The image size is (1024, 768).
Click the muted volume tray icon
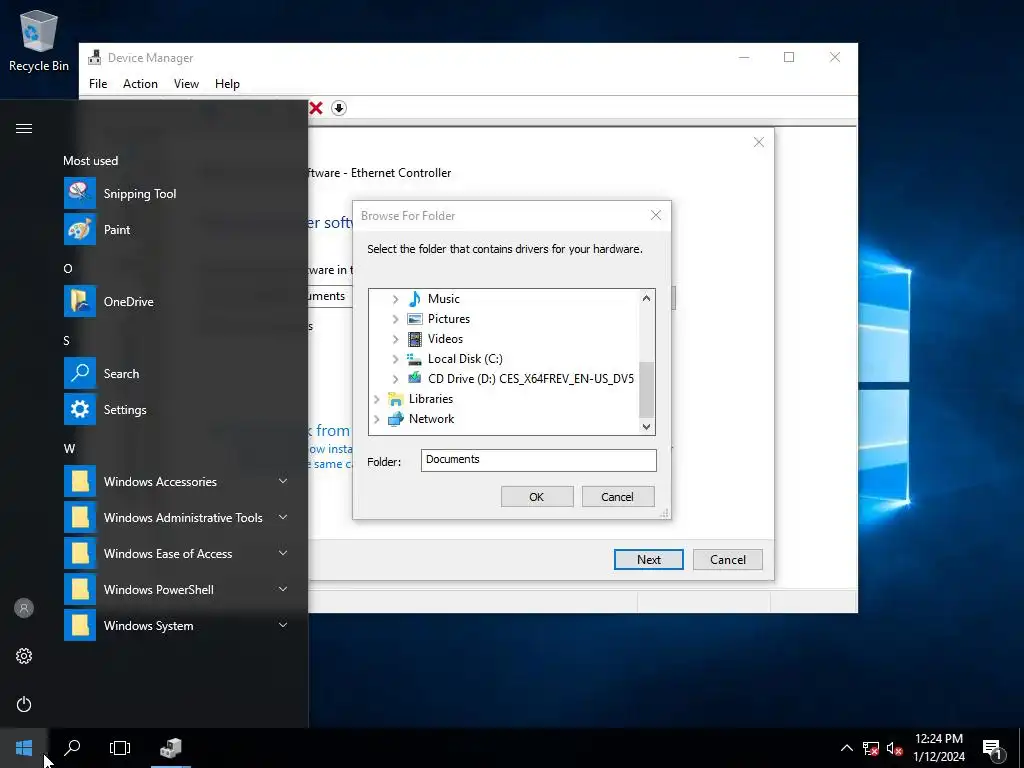pyautogui.click(x=895, y=748)
